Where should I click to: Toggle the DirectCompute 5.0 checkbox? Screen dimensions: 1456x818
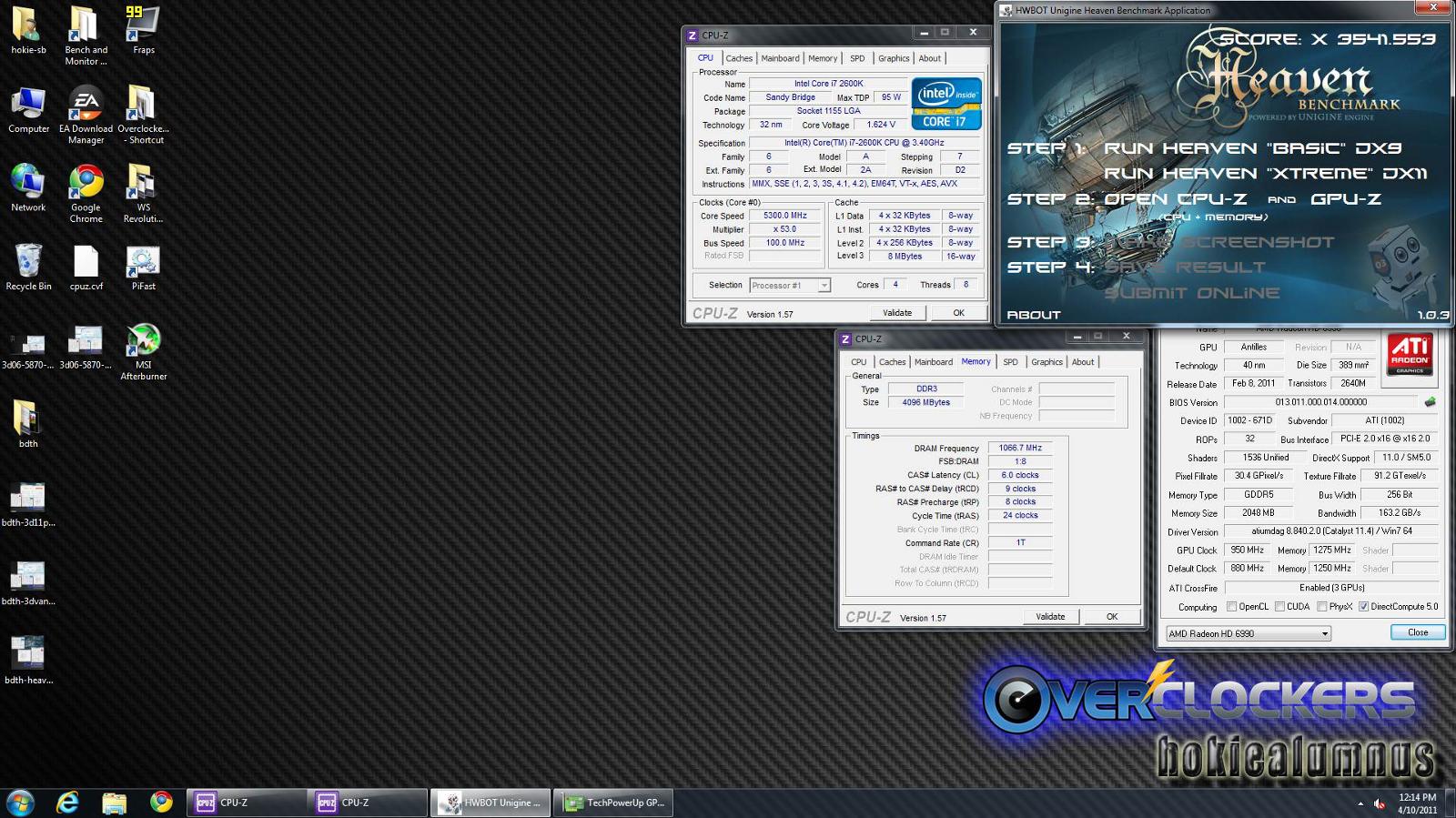pyautogui.click(x=1363, y=607)
